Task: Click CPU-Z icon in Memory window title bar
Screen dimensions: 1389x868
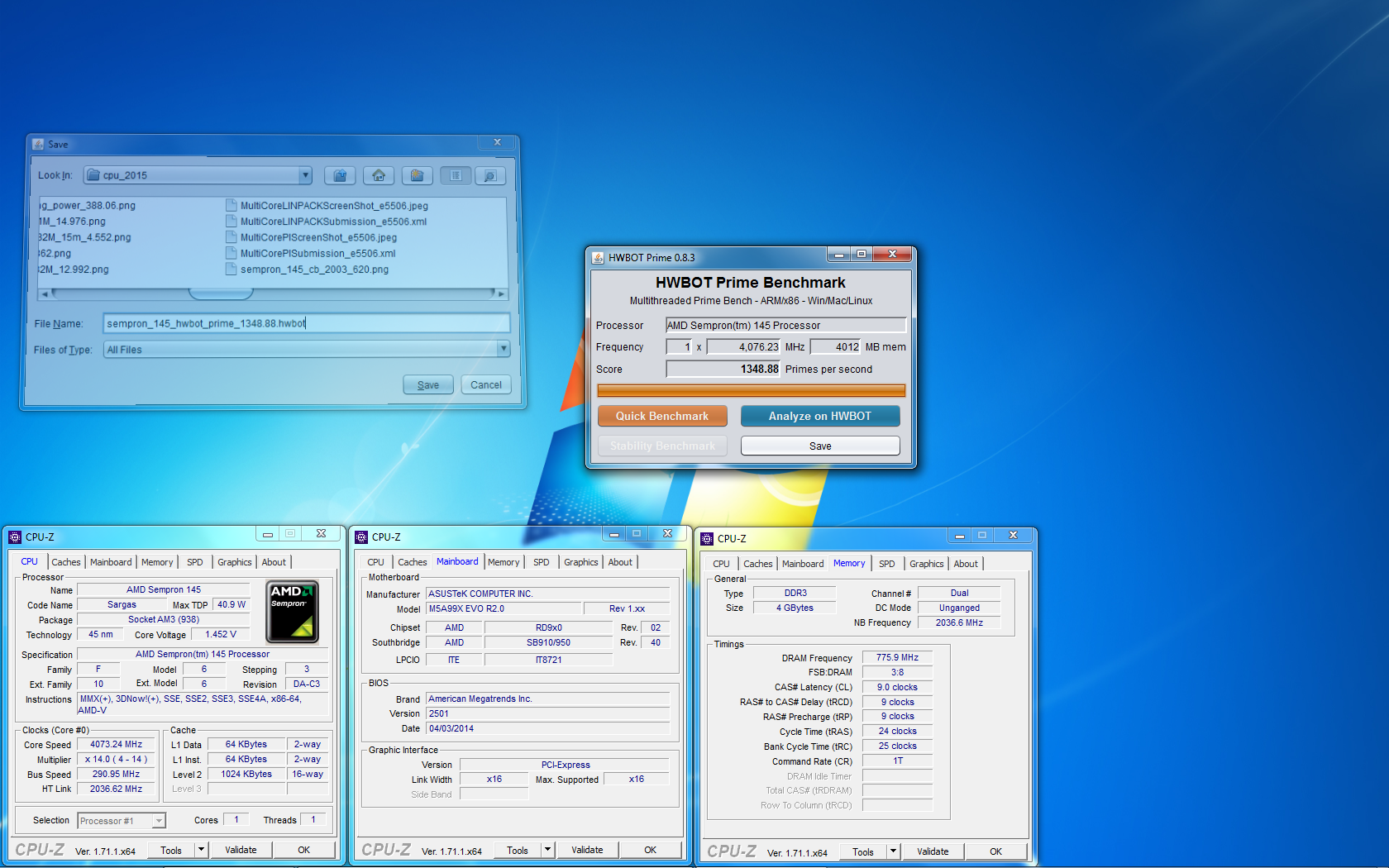Action: click(707, 539)
